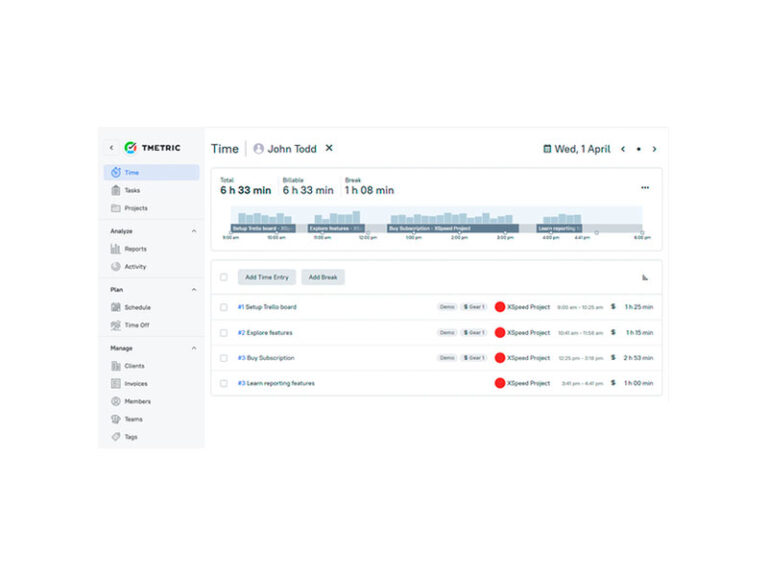The width and height of the screenshot is (768, 576).
Task: Click red project dot on Explore features row
Action: [x=500, y=333]
